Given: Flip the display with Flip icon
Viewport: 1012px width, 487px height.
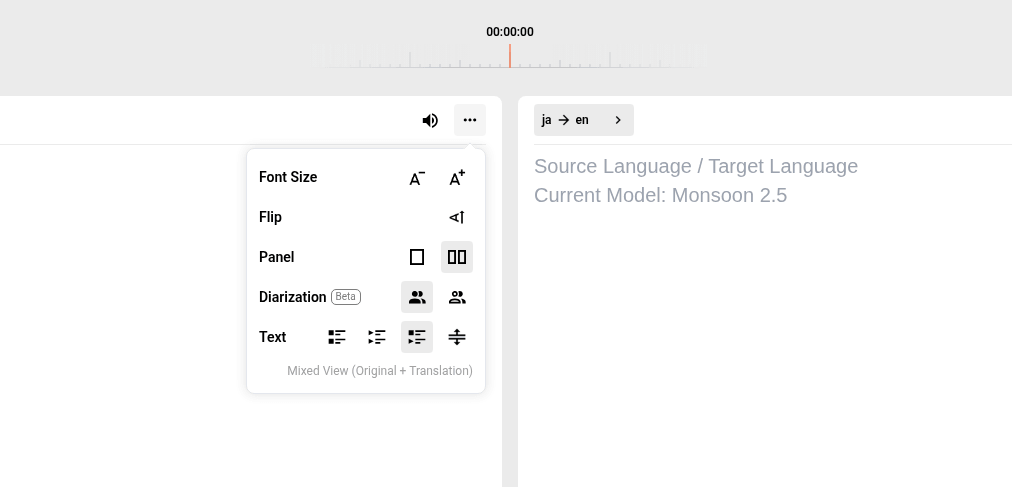Looking at the screenshot, I should click(457, 217).
